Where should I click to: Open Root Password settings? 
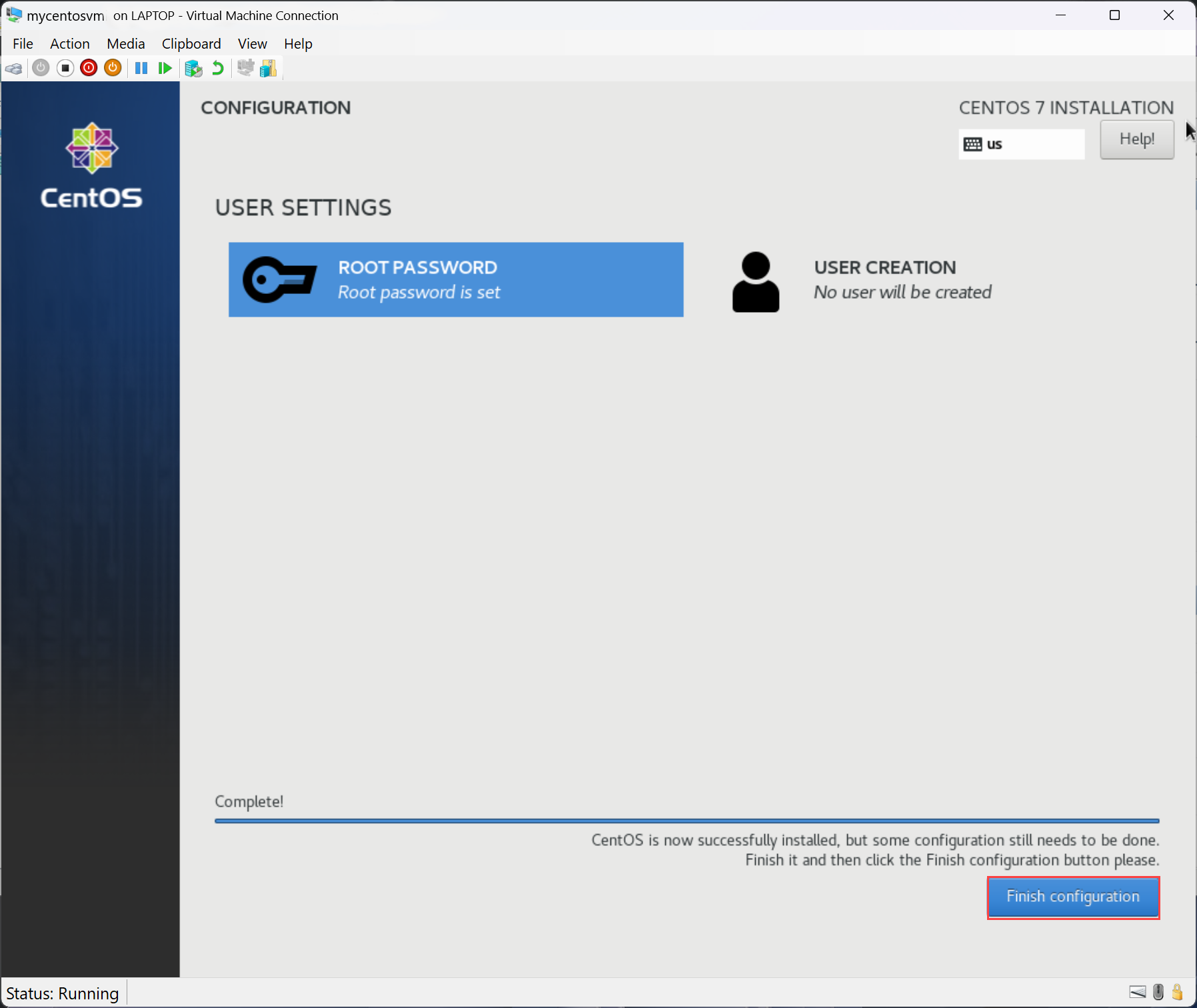pyautogui.click(x=456, y=279)
